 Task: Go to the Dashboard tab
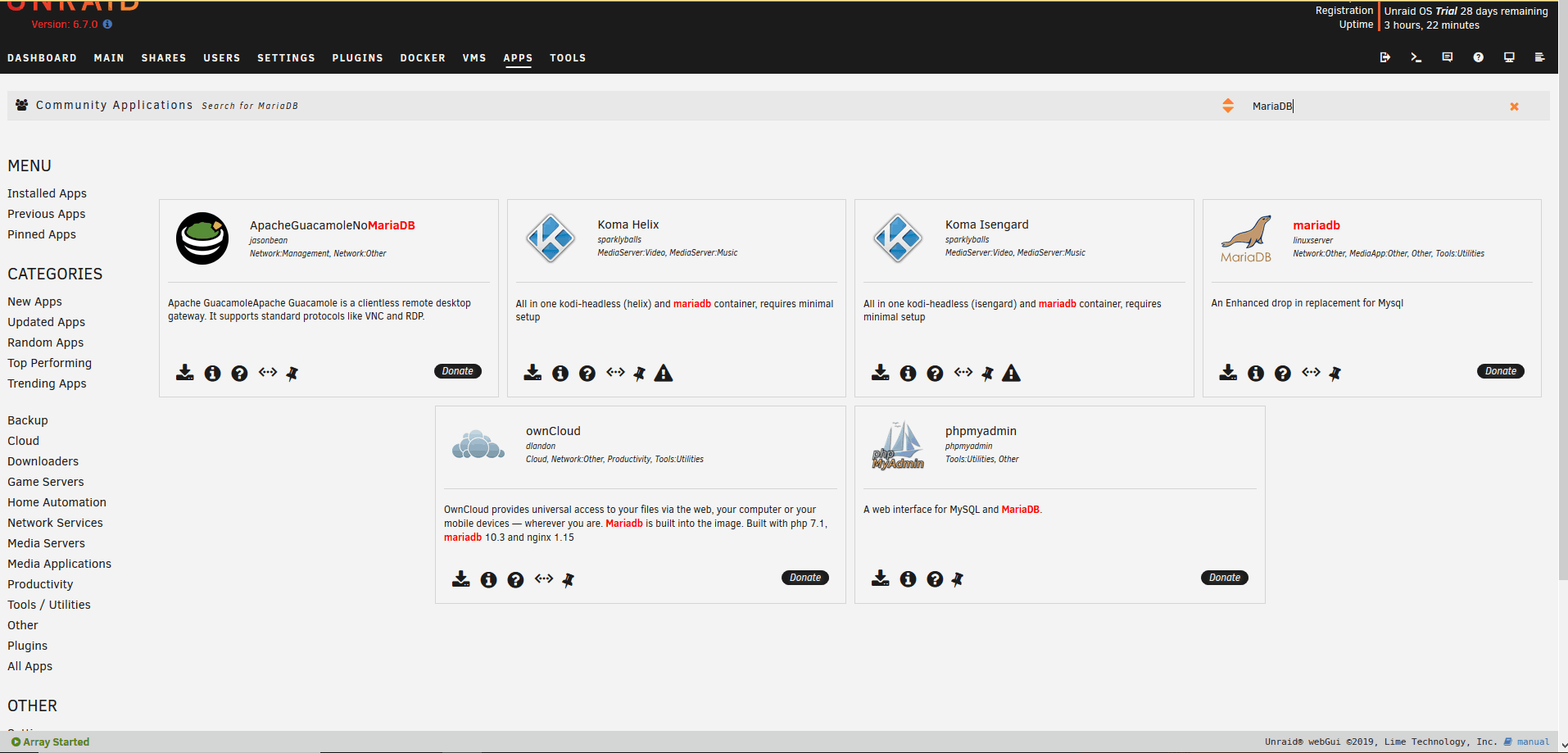point(42,58)
